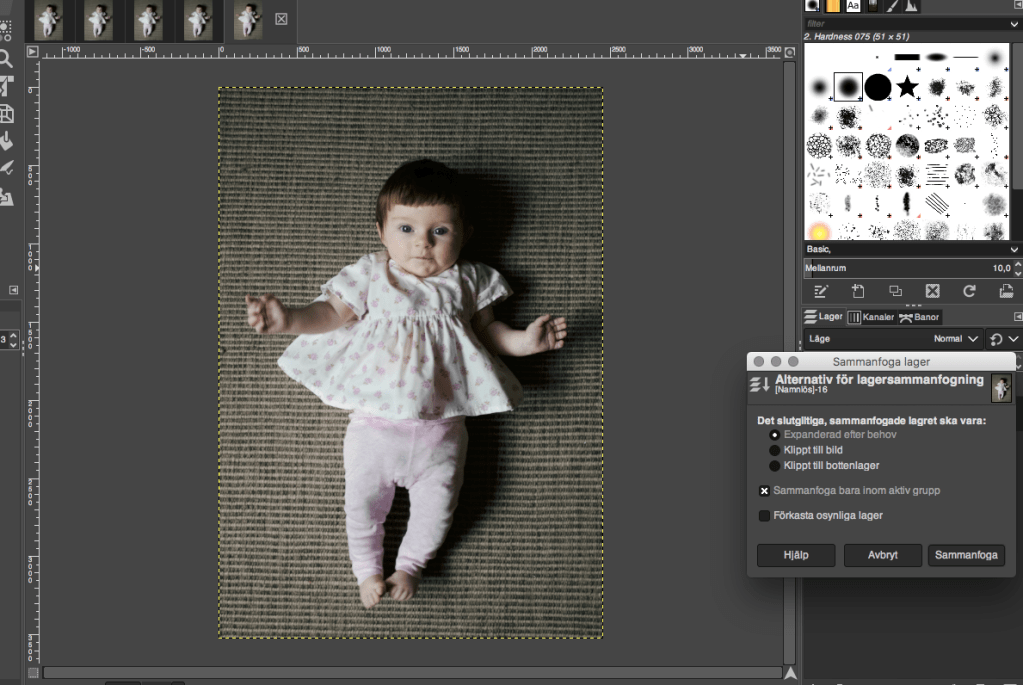Click the delete brush icon
The height and width of the screenshot is (685, 1023).
click(932, 291)
